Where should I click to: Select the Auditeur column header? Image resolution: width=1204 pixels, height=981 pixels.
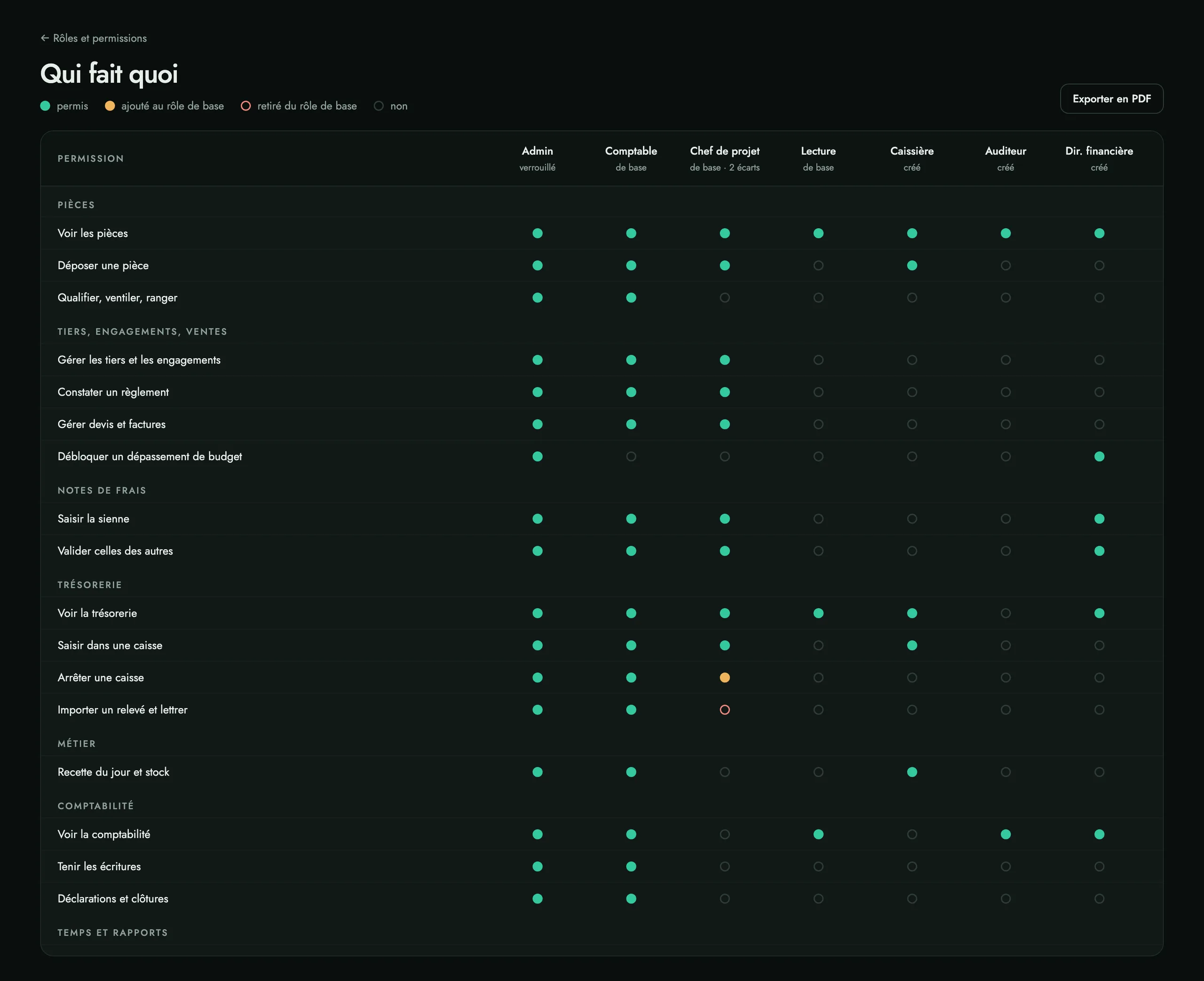click(1006, 158)
